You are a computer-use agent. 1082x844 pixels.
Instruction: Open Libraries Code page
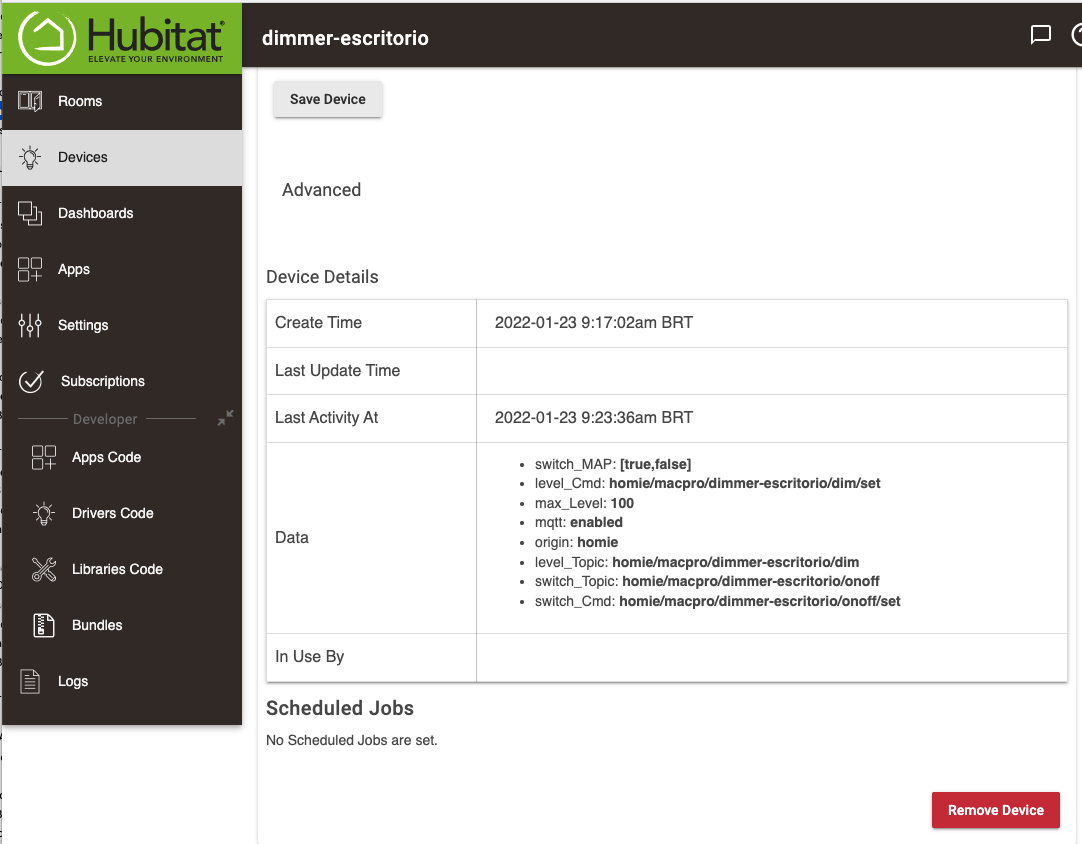point(117,569)
